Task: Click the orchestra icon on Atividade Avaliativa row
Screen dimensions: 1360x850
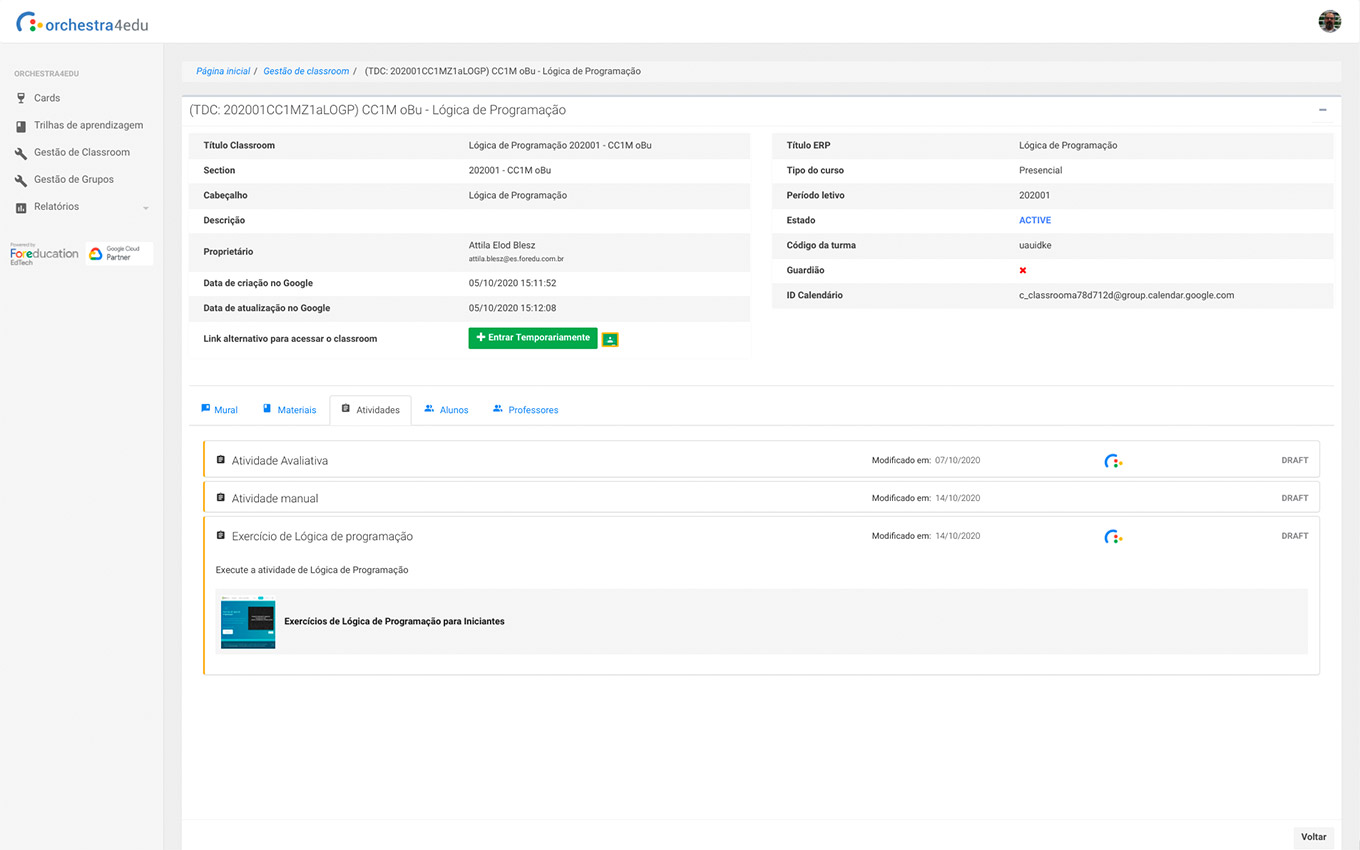Action: (1113, 461)
